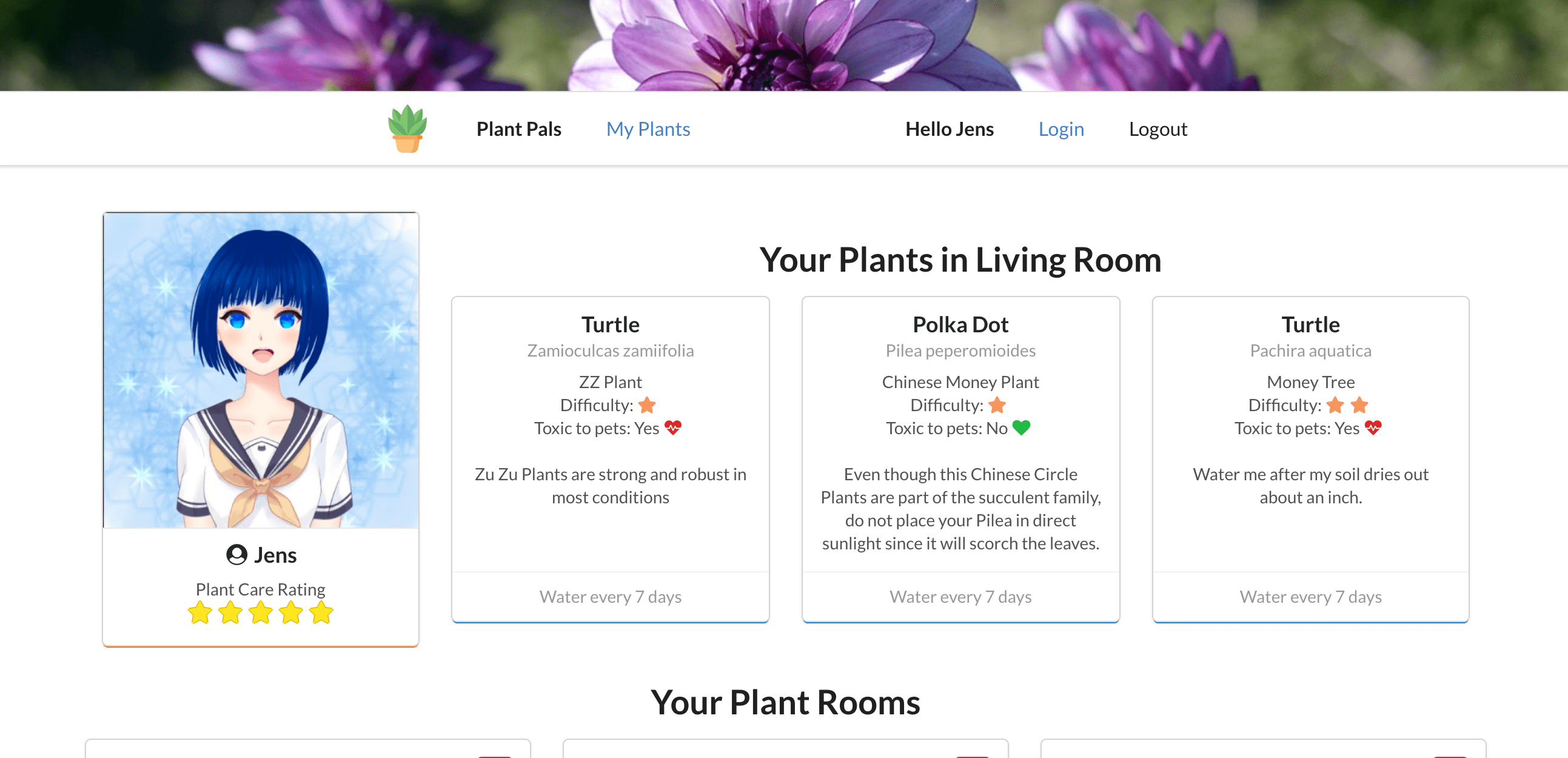The width and height of the screenshot is (1568, 758).
Task: Click Logout in the navigation bar
Action: pyautogui.click(x=1158, y=129)
